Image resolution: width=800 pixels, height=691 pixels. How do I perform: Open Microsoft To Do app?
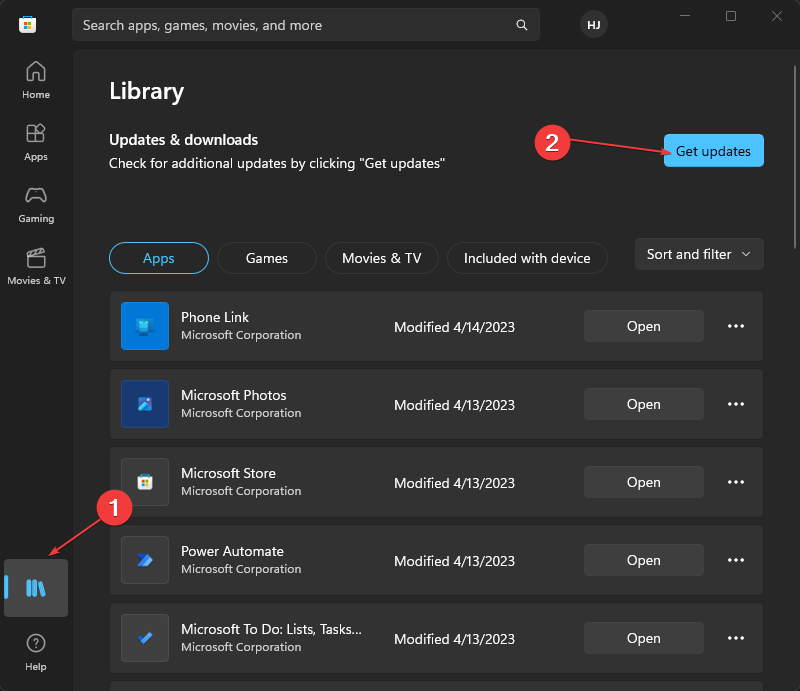point(643,638)
